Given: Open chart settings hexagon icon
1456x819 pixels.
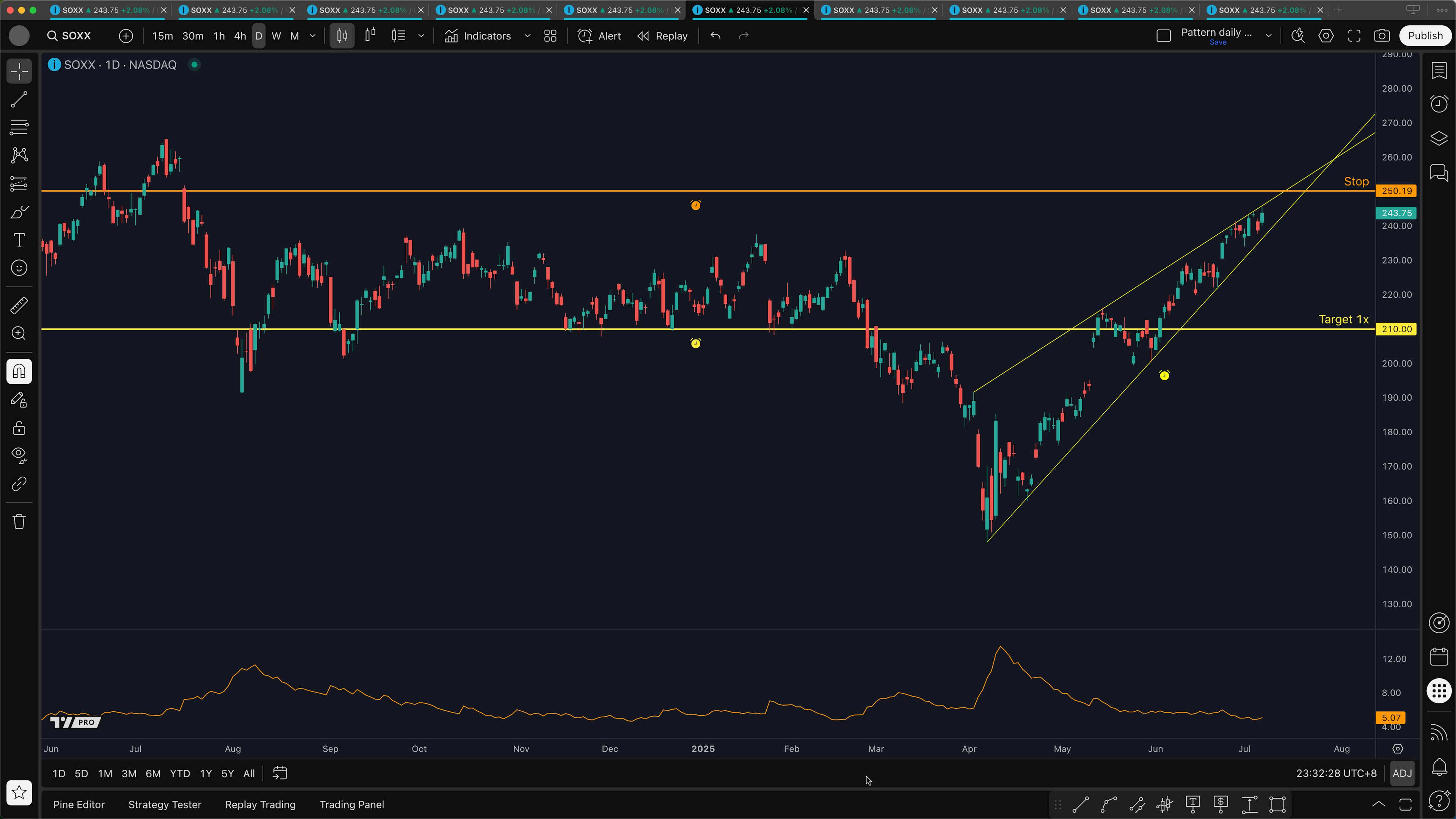Looking at the screenshot, I should [x=1326, y=36].
